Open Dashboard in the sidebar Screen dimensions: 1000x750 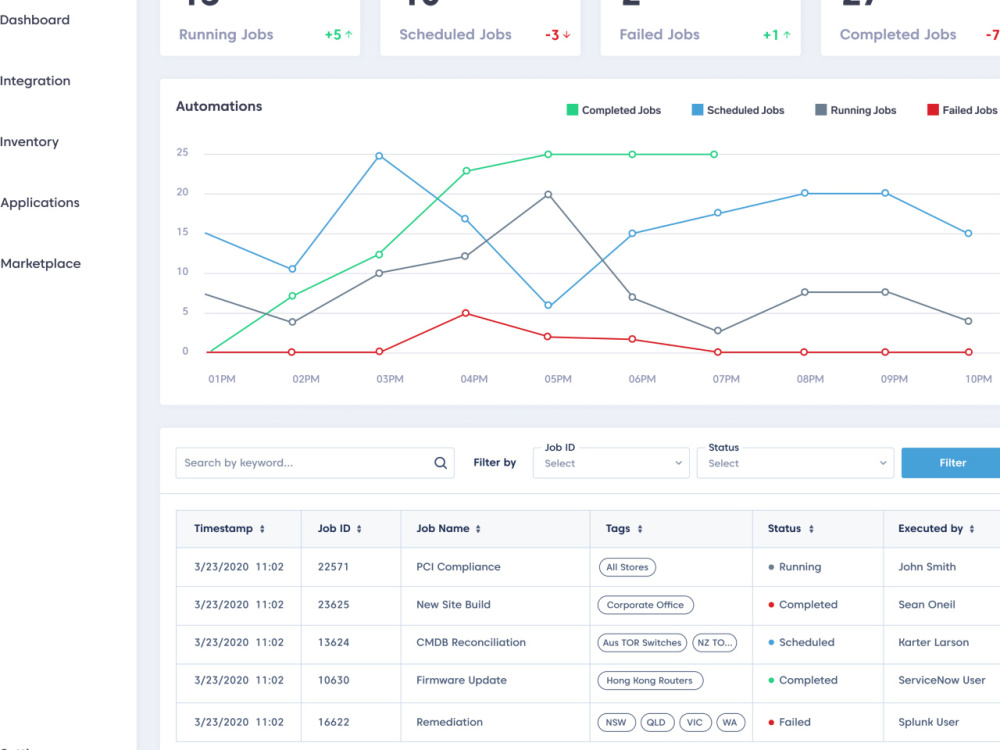tap(34, 20)
